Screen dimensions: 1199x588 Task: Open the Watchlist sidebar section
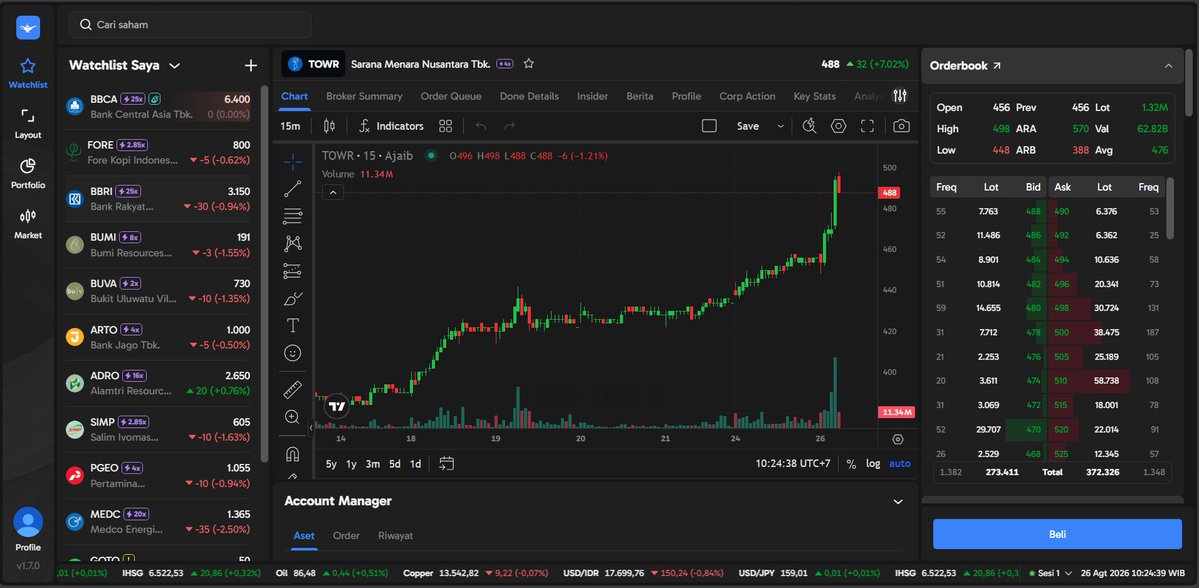[28, 73]
